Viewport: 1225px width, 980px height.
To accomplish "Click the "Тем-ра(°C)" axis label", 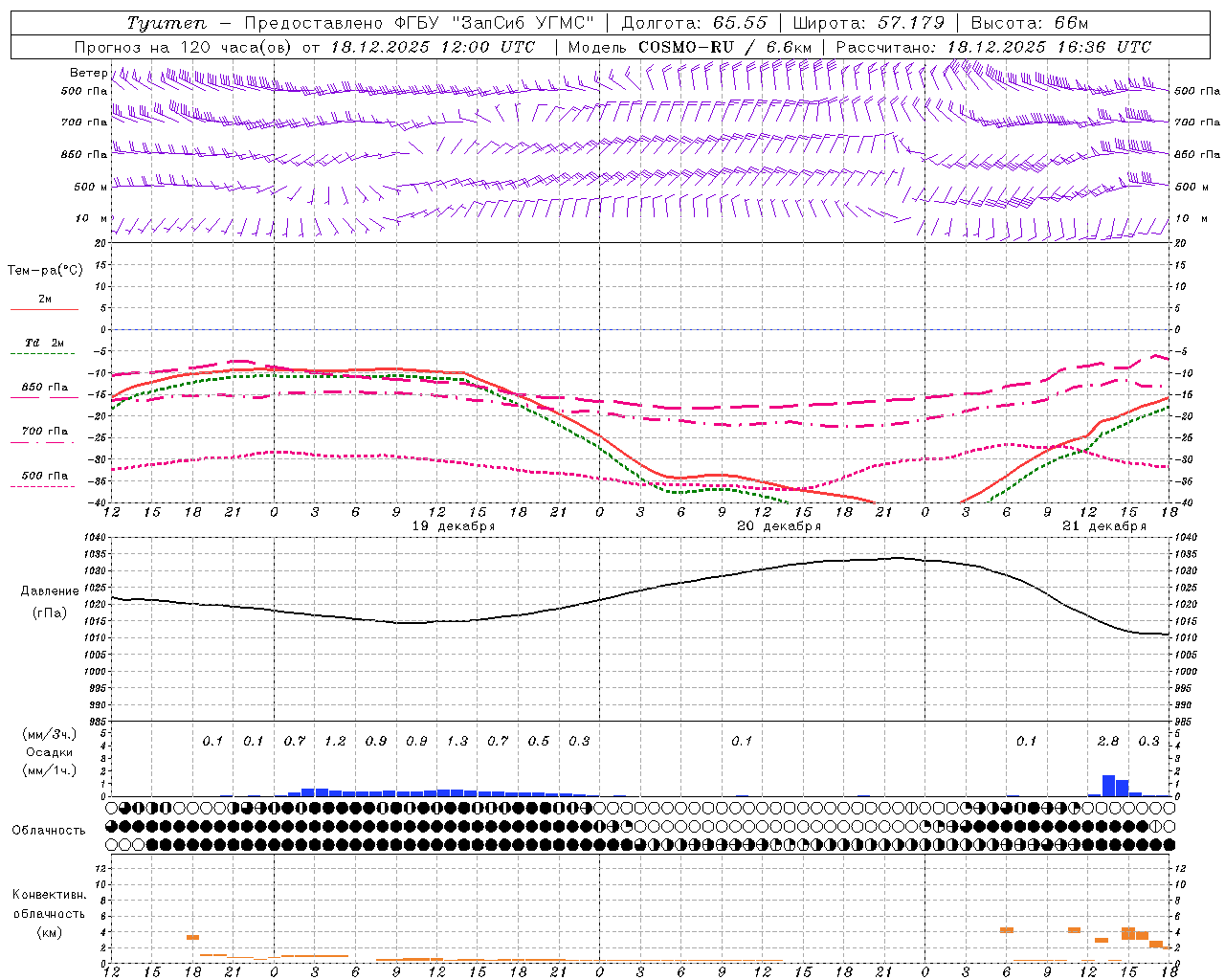I will 45,271.
